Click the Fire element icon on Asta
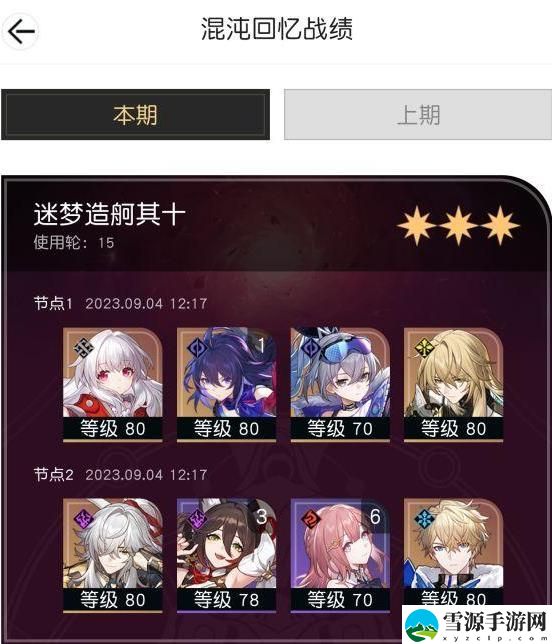This screenshot has height=644, width=552. (311, 519)
